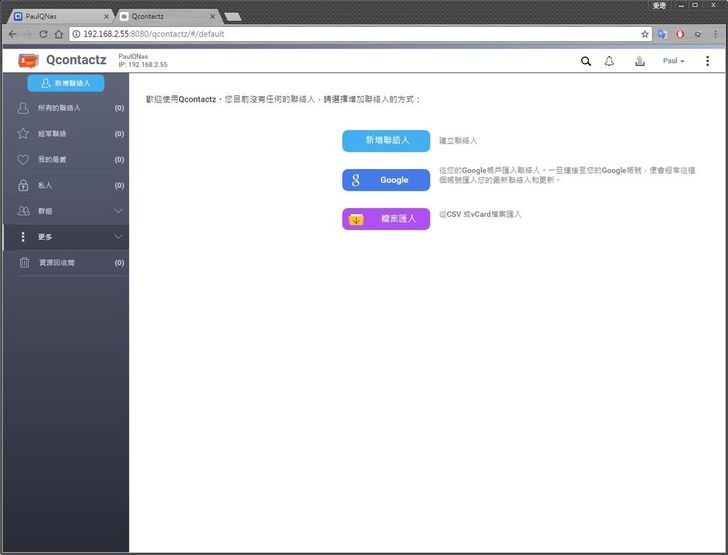
Task: Select 所有的聯絡人 in the sidebar
Action: click(x=59, y=107)
